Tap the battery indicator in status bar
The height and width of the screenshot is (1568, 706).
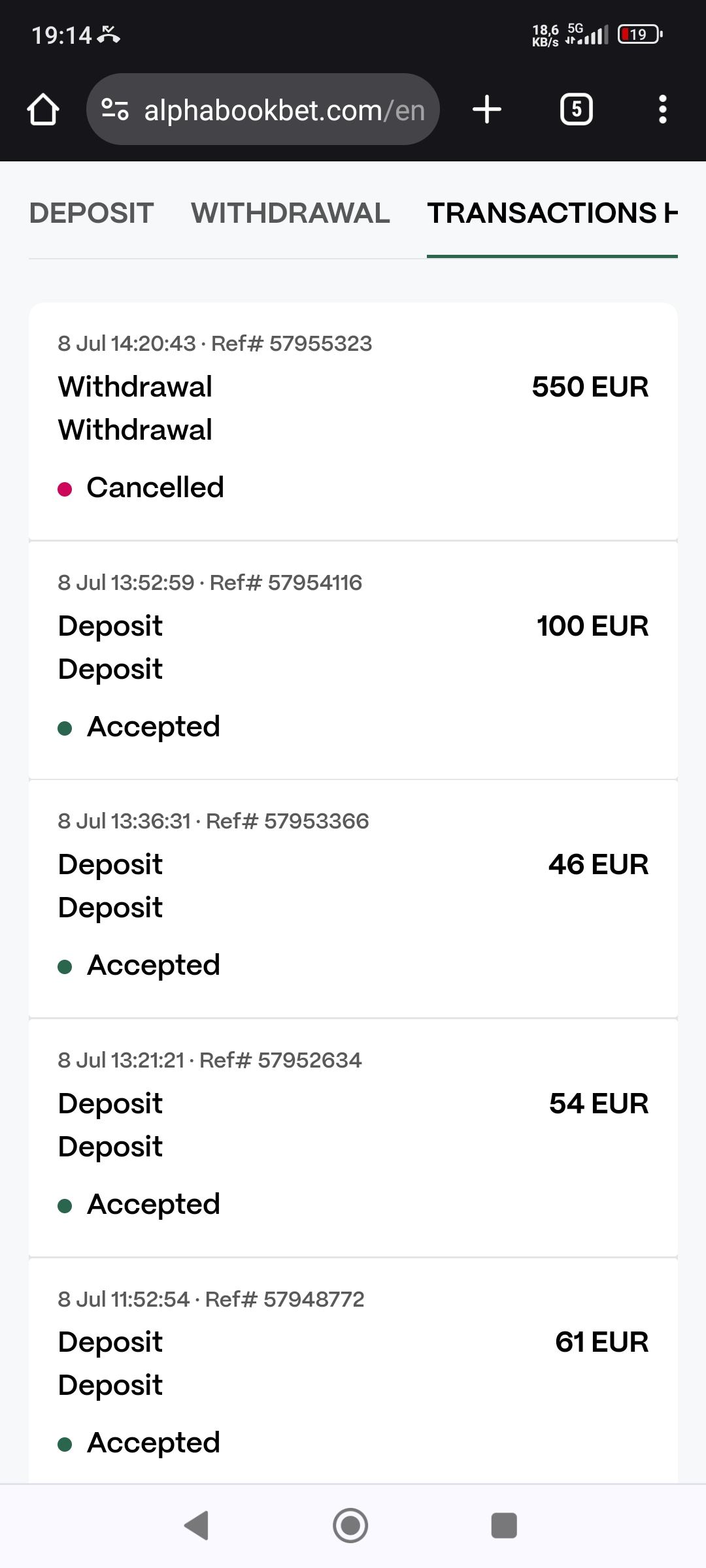click(639, 34)
